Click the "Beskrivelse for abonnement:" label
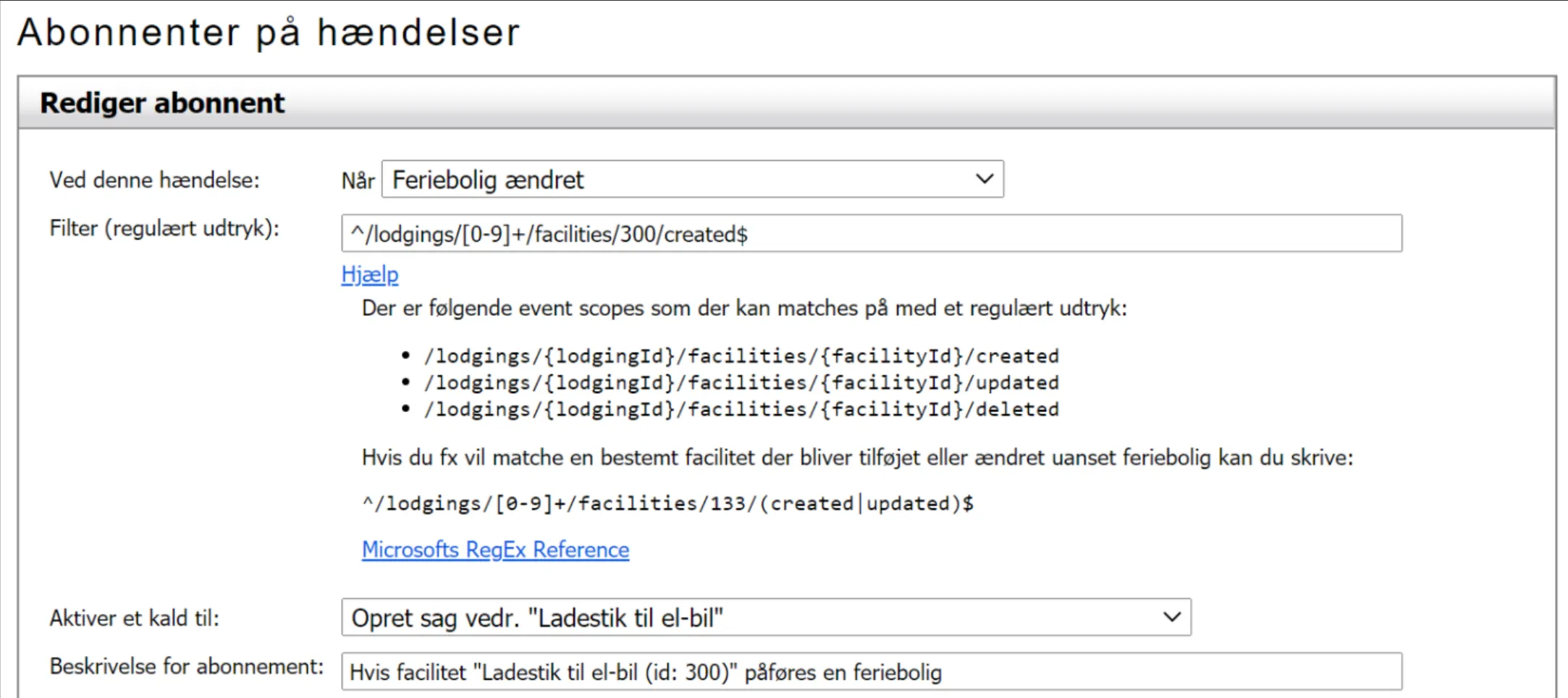Screen dimensions: 1568x698 (186, 666)
